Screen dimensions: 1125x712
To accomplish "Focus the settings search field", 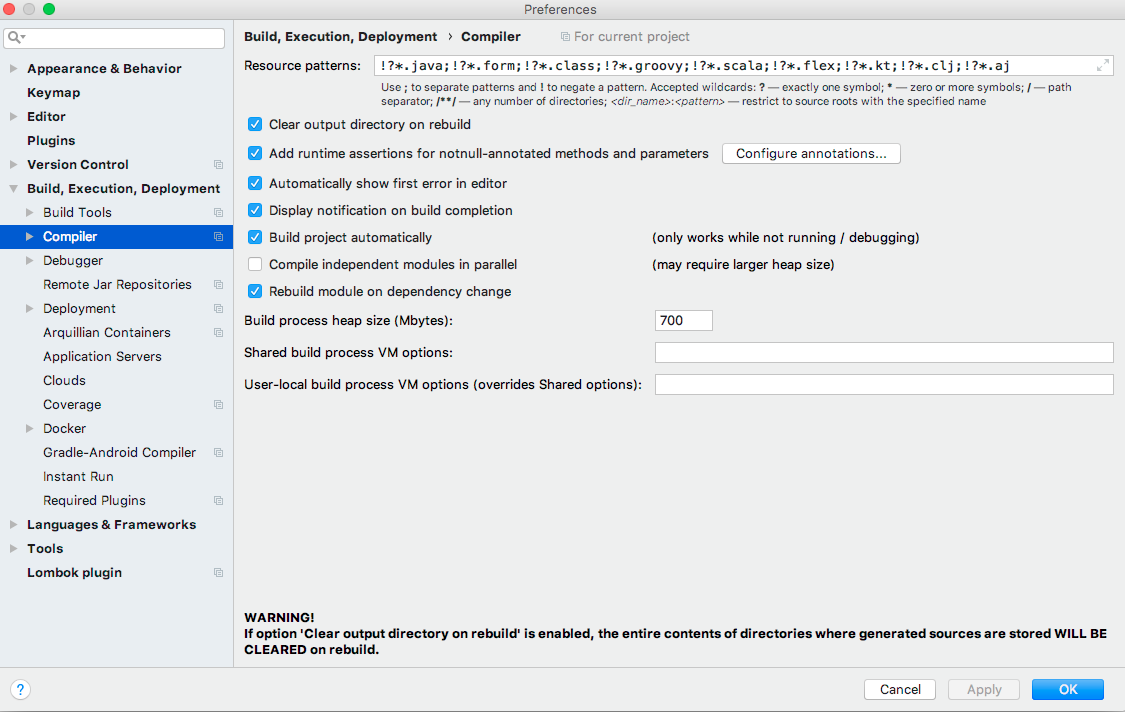I will 114,38.
